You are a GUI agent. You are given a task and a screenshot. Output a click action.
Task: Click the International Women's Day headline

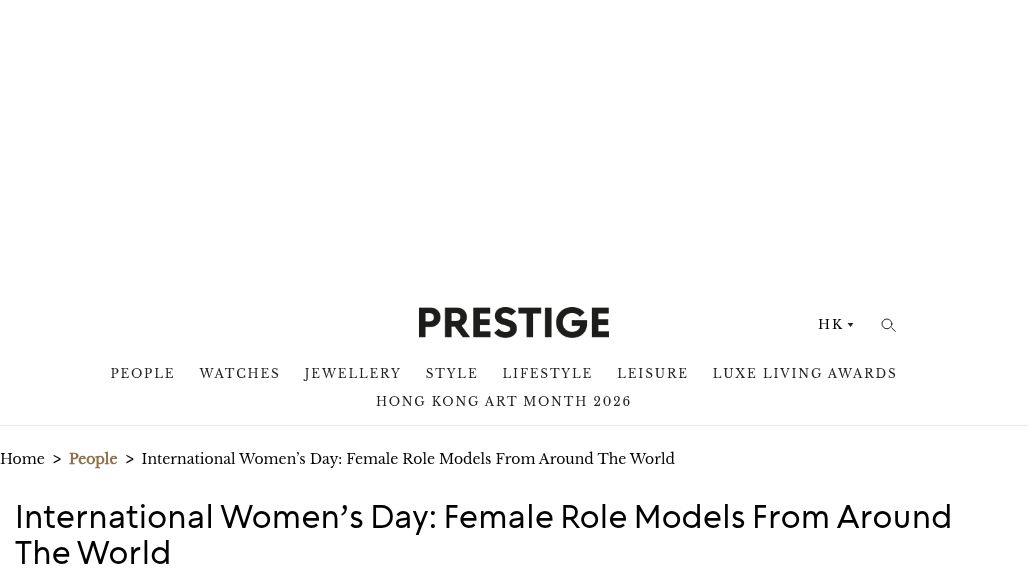pyautogui.click(x=483, y=517)
